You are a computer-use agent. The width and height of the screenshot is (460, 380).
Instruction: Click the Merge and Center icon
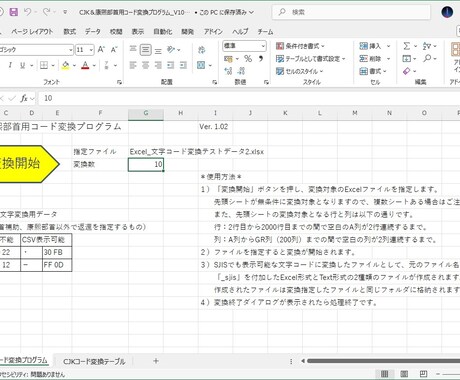[201, 65]
